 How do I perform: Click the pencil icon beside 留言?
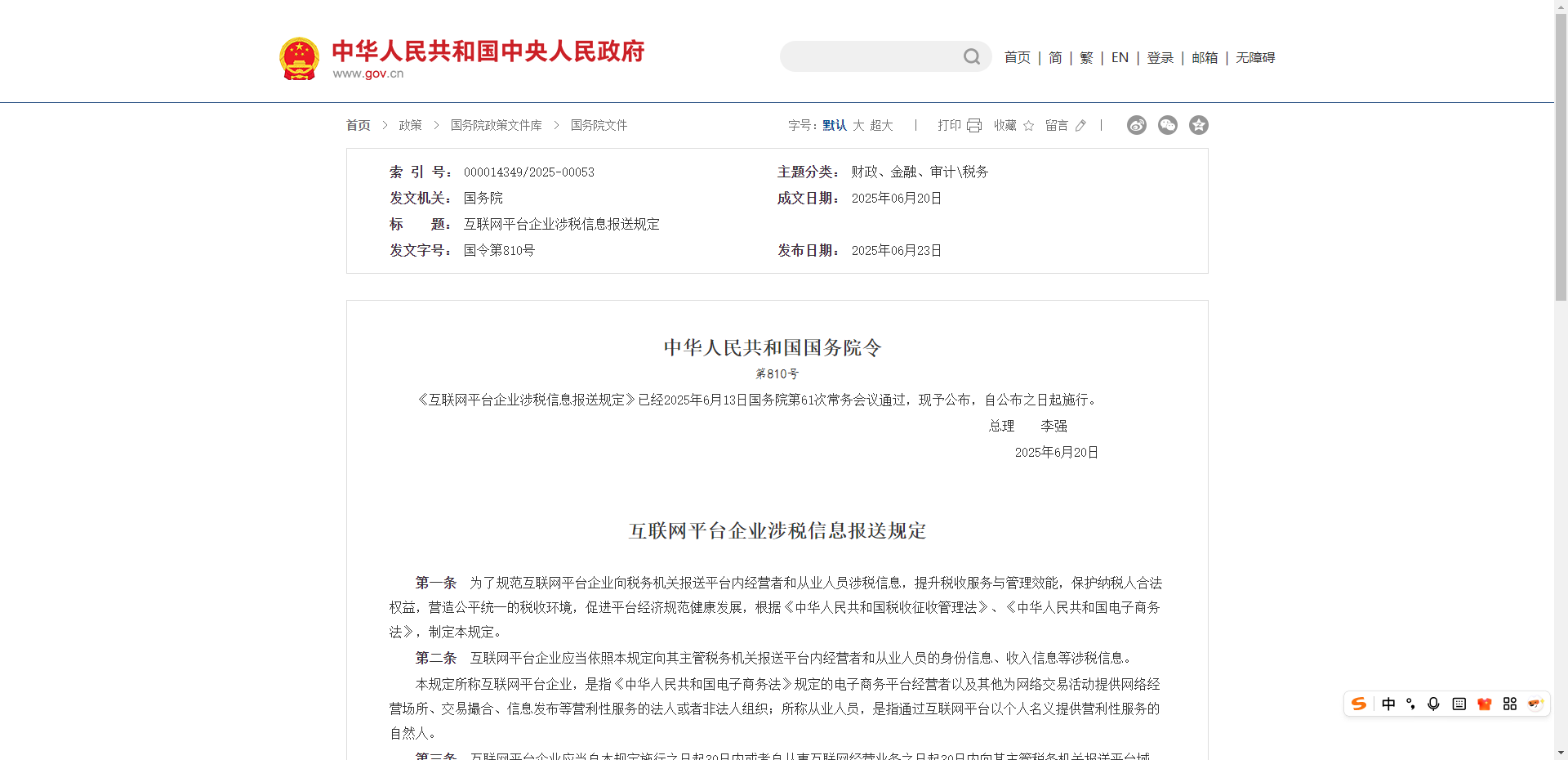pyautogui.click(x=1080, y=125)
